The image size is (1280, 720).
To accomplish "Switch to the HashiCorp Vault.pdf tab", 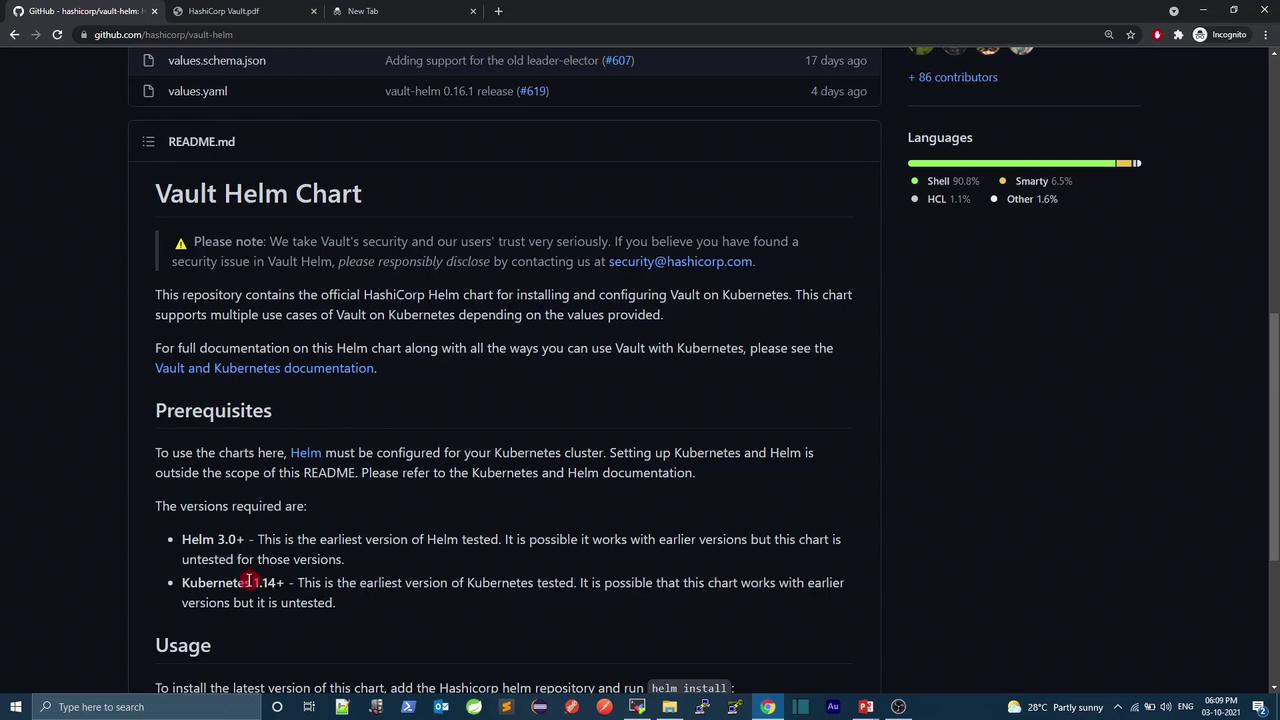I will click(244, 11).
